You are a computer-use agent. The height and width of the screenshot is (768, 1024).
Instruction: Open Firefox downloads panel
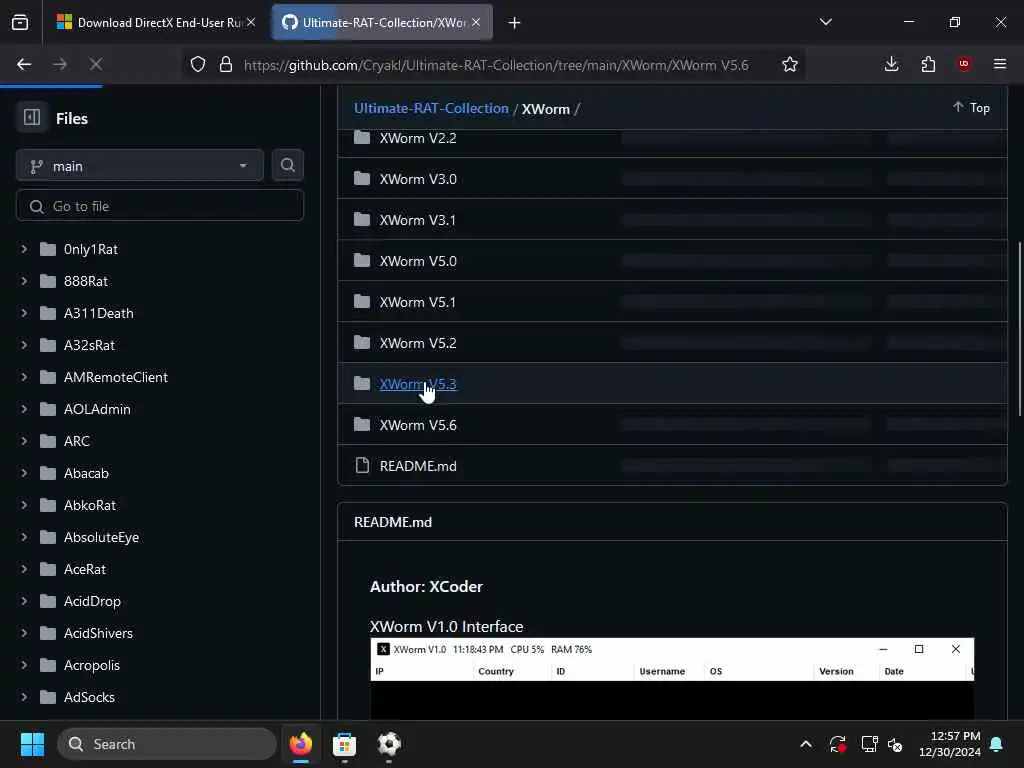click(x=891, y=64)
